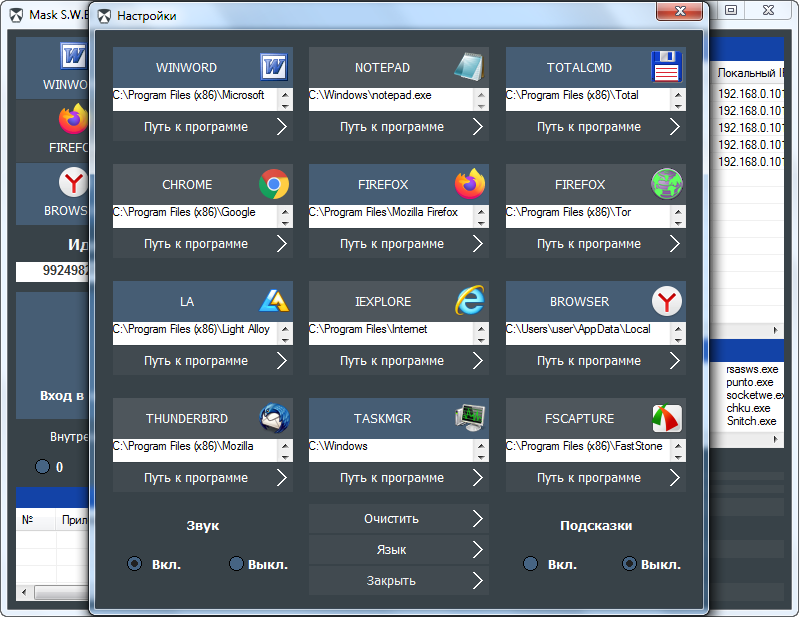
Task: Open Язык language selection
Action: pyautogui.click(x=398, y=550)
